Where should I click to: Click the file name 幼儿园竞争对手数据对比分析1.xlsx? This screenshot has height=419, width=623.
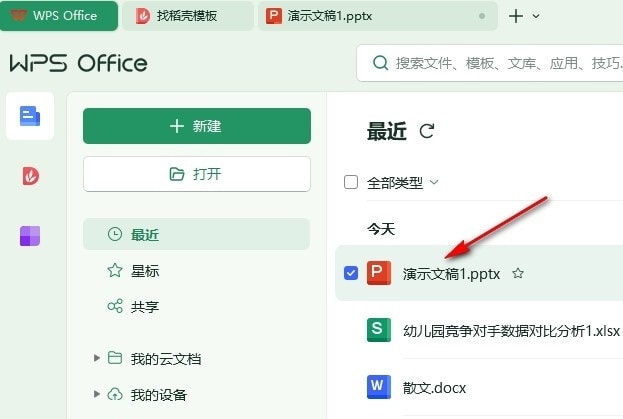pyautogui.click(x=512, y=330)
